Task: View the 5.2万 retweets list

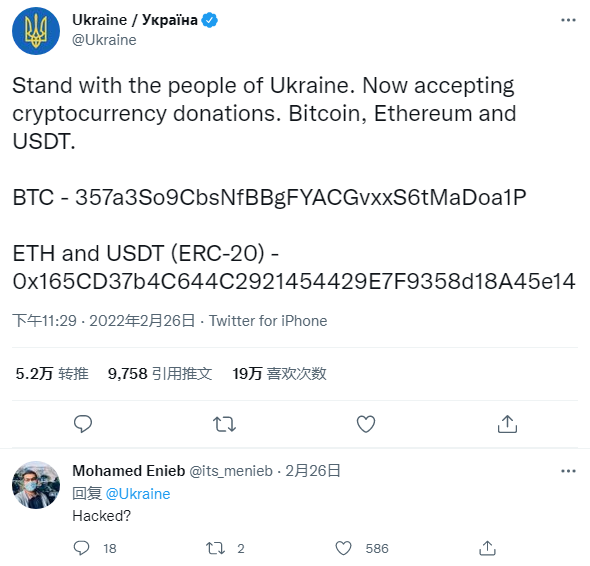Action: (x=52, y=374)
